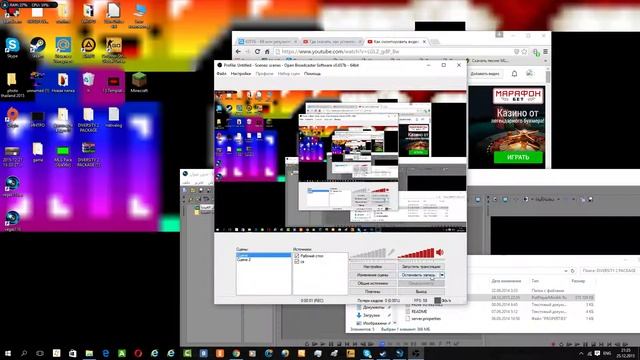Screen dimensions: 640x360
Task: Click the green ИГРАТЬ ad button
Action: (x=518, y=158)
